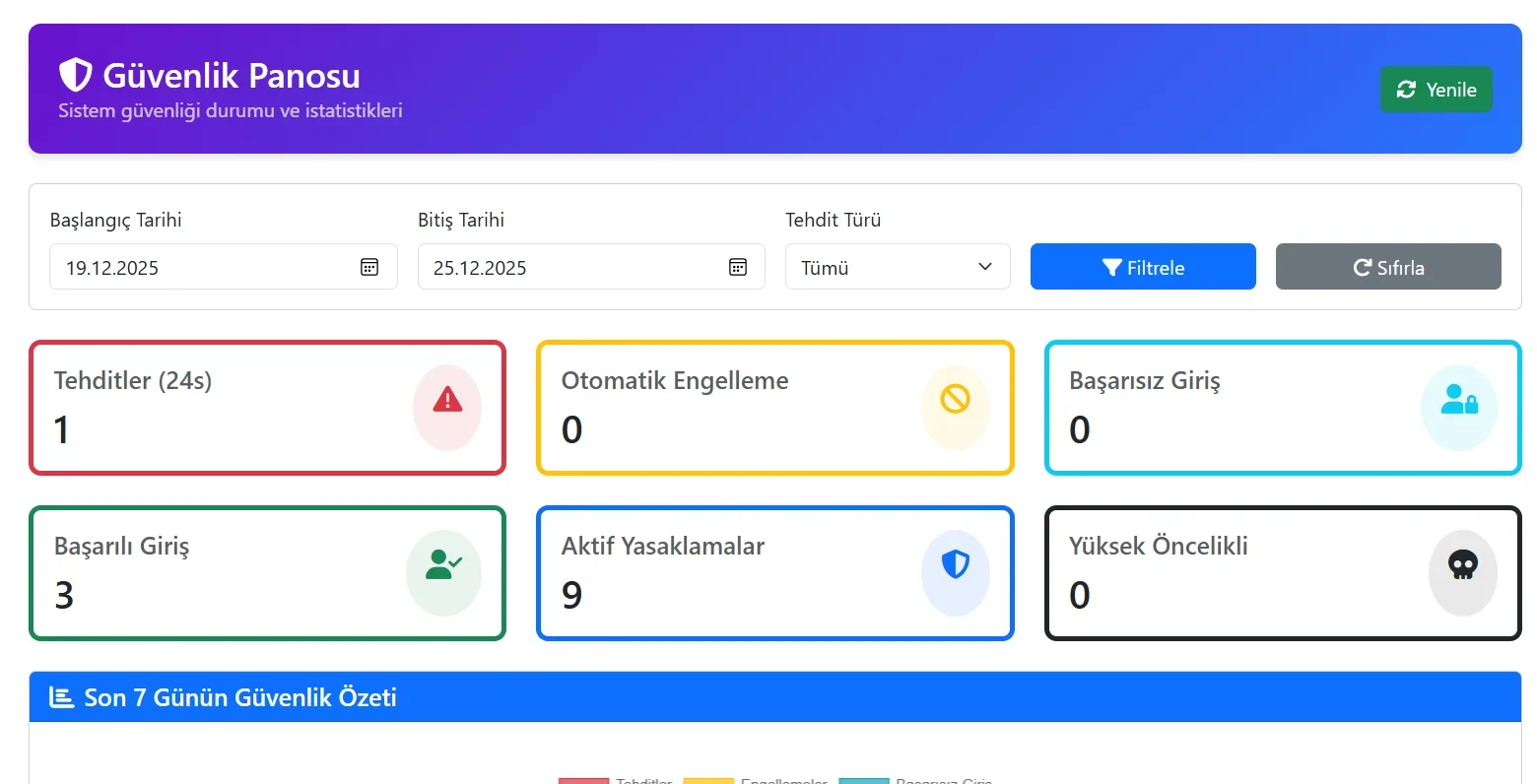Select the Tehditler (24s) statistics card
This screenshot has height=784, width=1537.
coord(227,408)
